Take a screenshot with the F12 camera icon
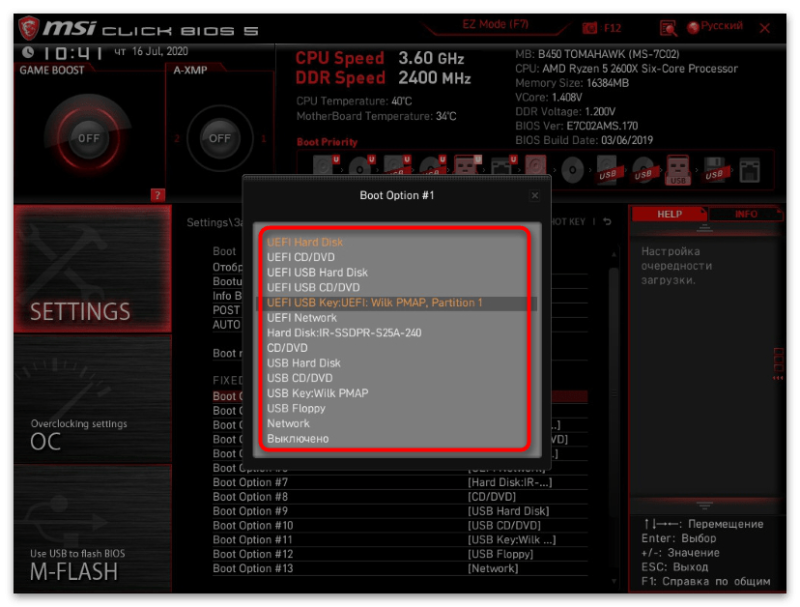 [x=590, y=28]
